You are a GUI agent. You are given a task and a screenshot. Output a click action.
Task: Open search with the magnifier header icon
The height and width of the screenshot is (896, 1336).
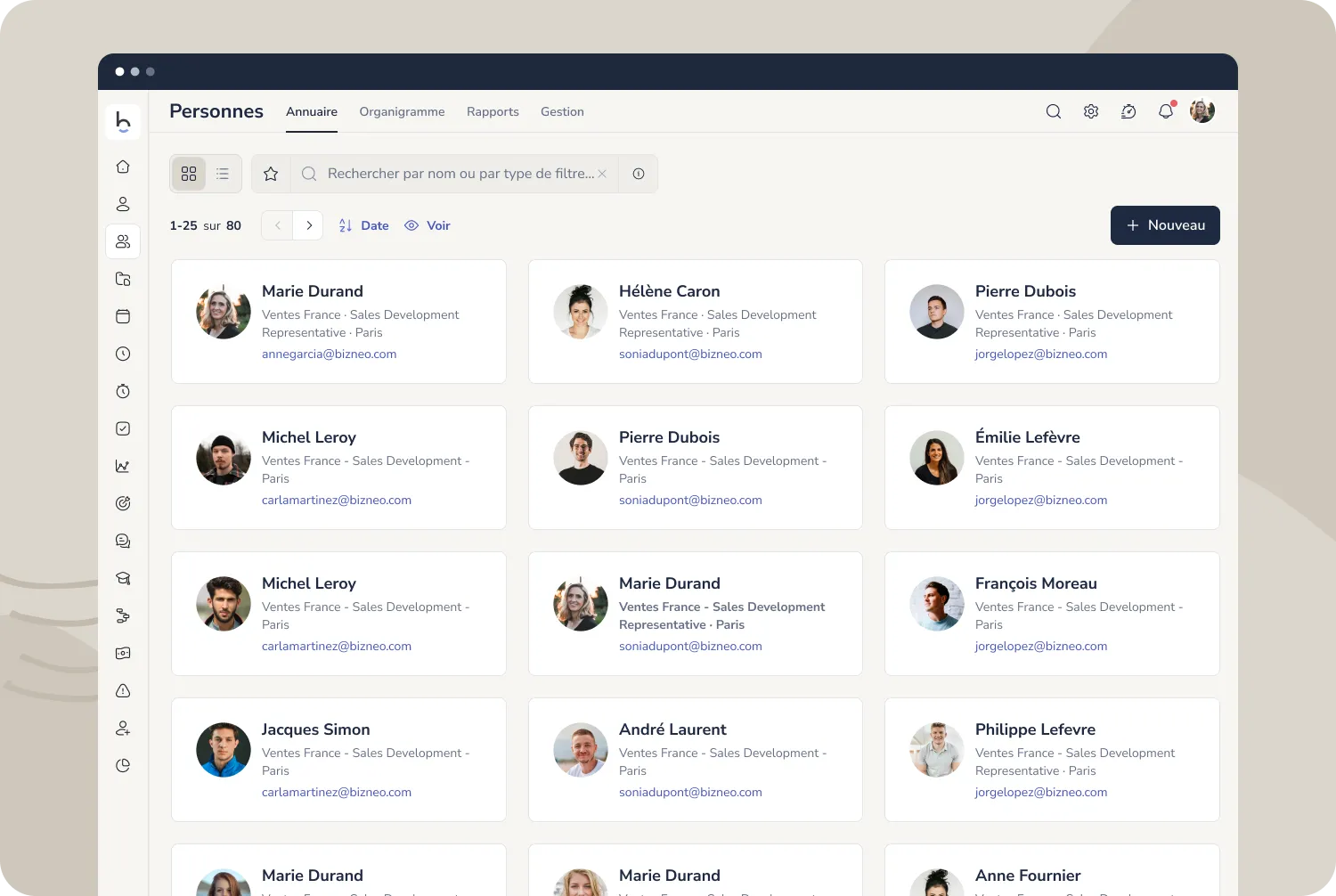(1054, 111)
